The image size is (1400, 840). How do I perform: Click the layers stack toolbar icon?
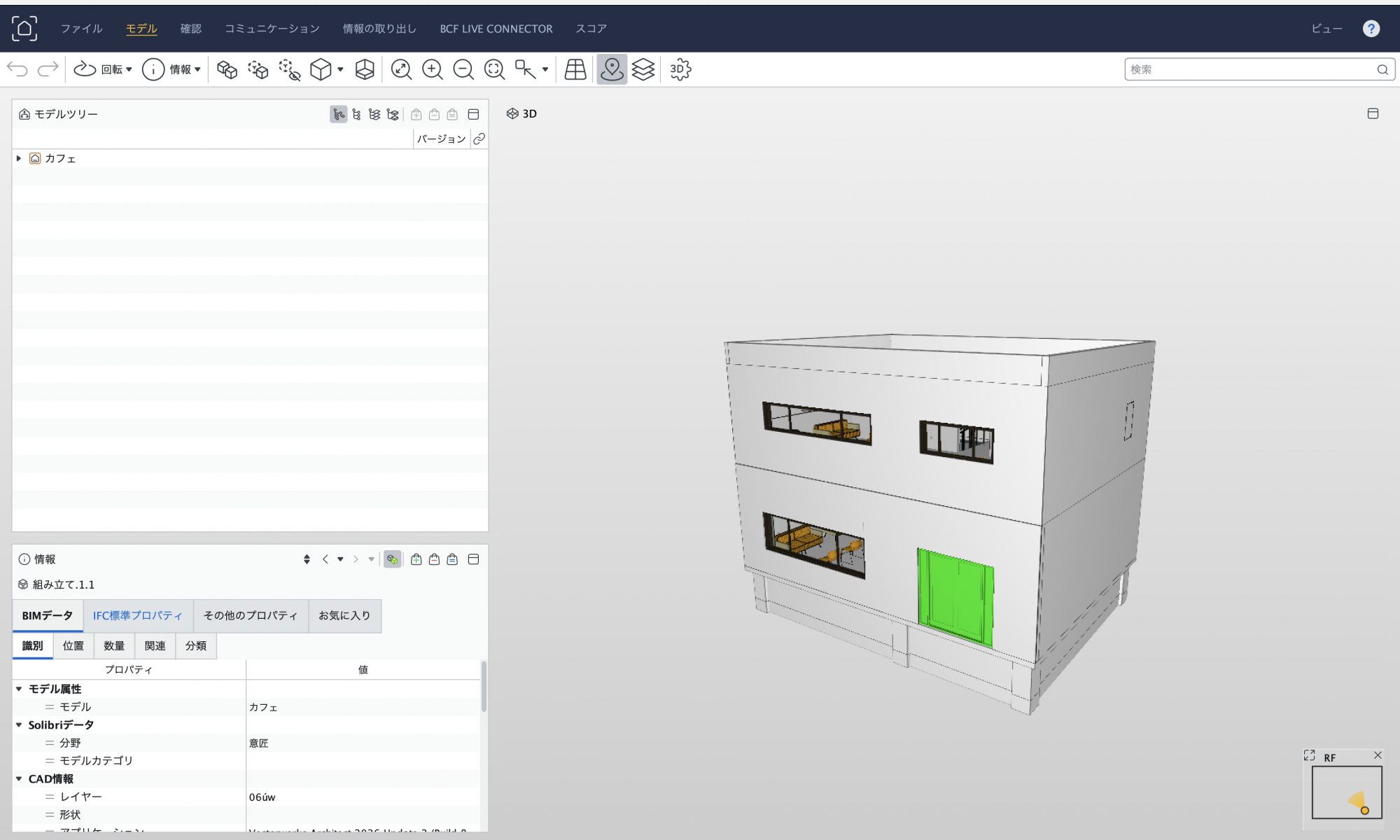tap(643, 69)
